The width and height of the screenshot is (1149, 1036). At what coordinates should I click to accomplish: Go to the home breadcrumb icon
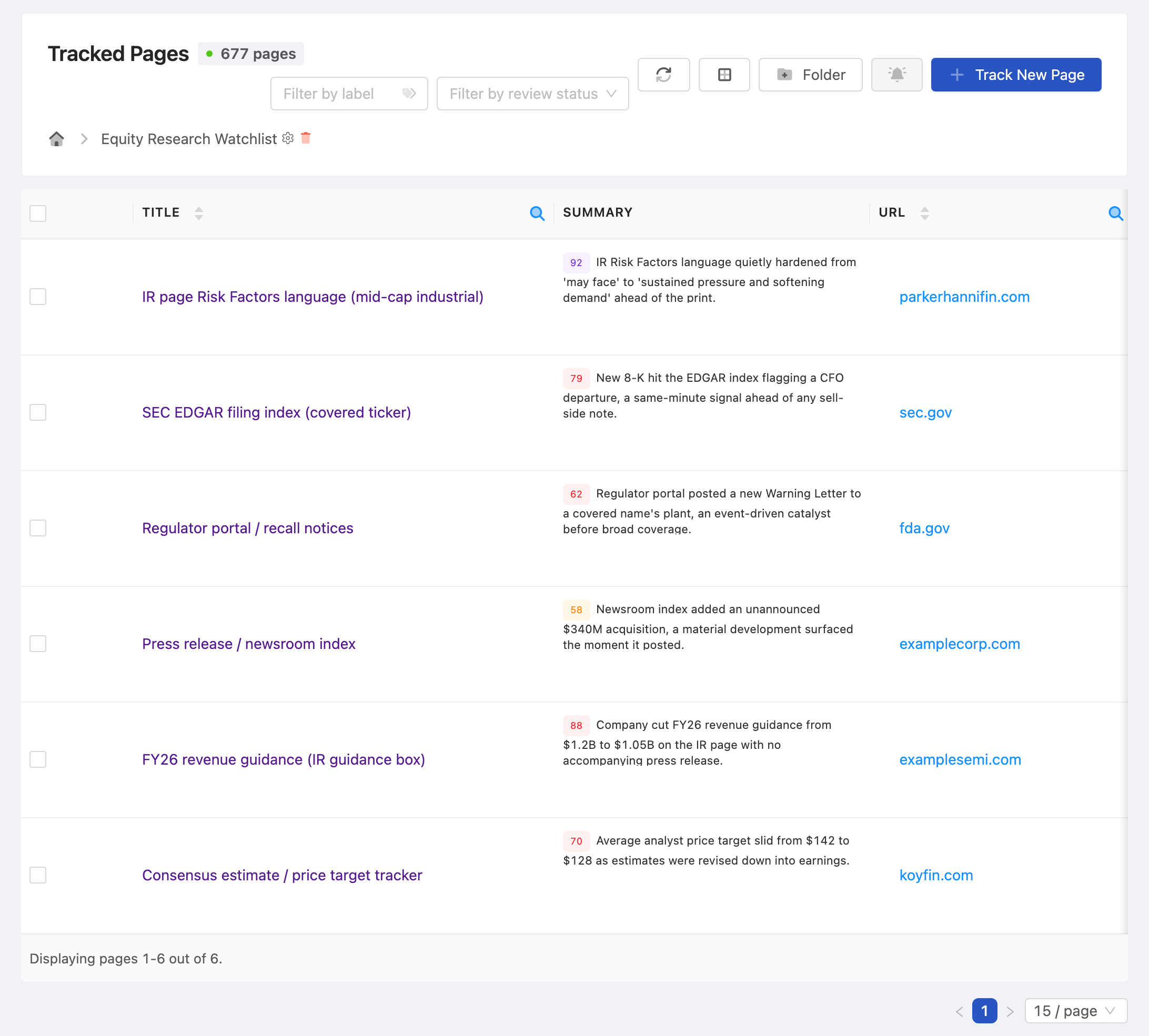[56, 139]
